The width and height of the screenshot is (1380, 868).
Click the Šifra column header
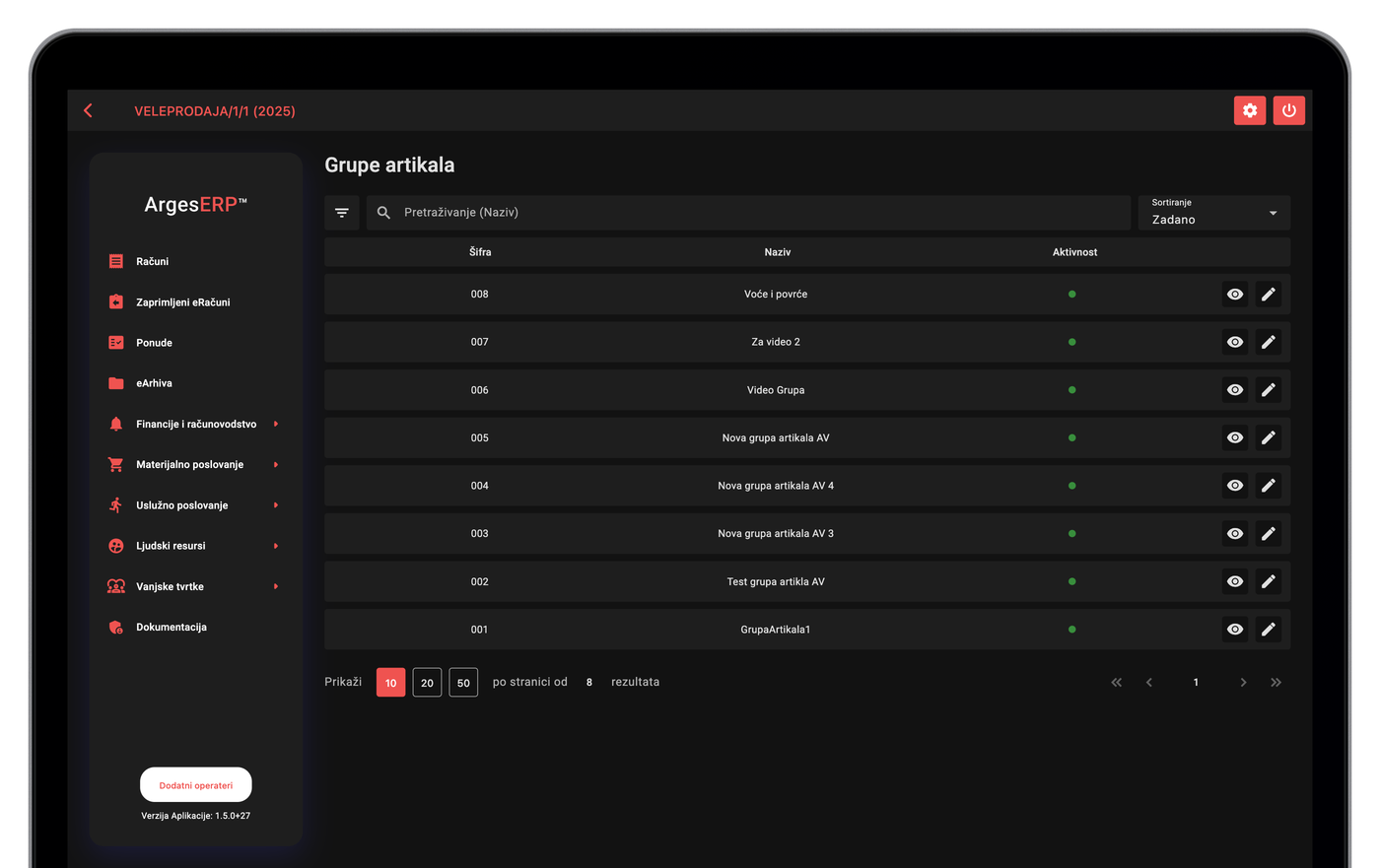[480, 252]
